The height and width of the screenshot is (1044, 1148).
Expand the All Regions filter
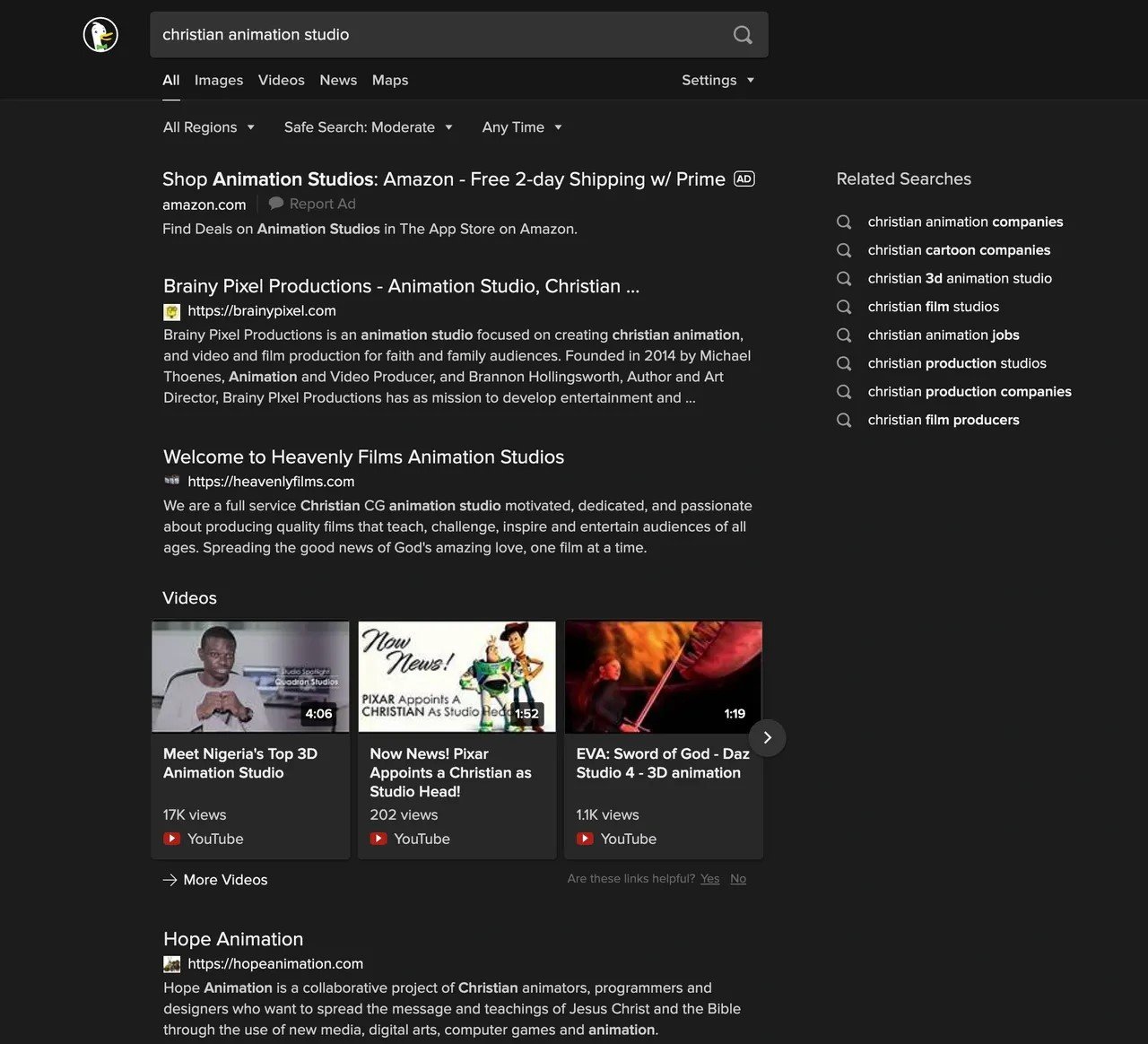click(208, 127)
